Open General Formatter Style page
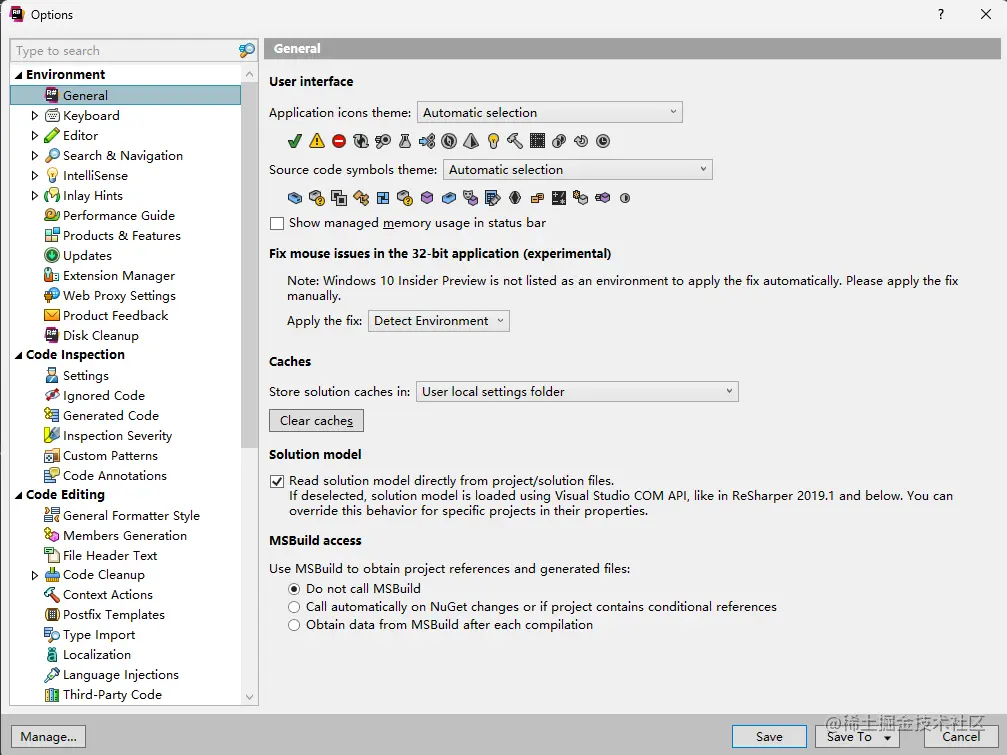Screen dimensions: 1007x755 point(131,516)
